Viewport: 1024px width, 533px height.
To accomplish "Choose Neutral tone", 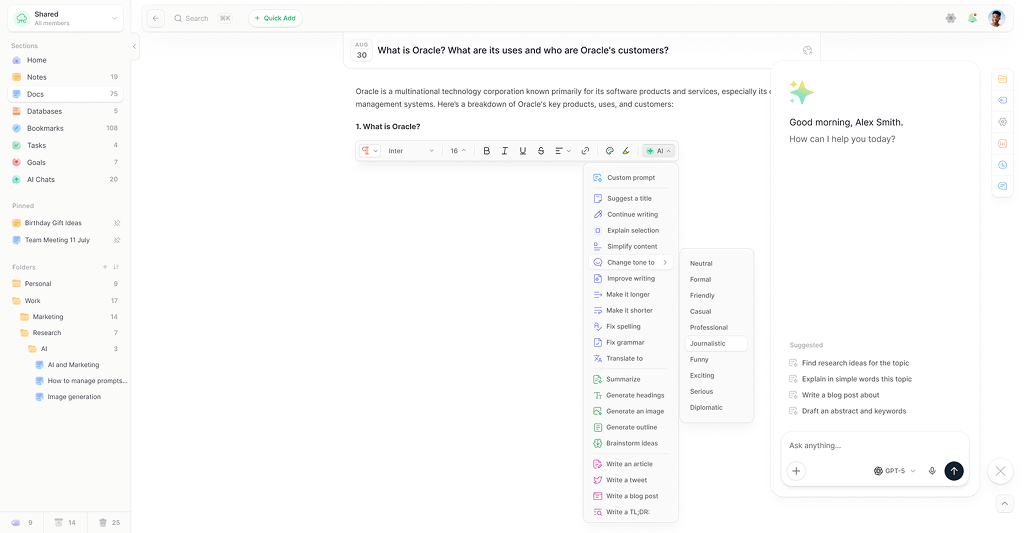I will 716,263.
